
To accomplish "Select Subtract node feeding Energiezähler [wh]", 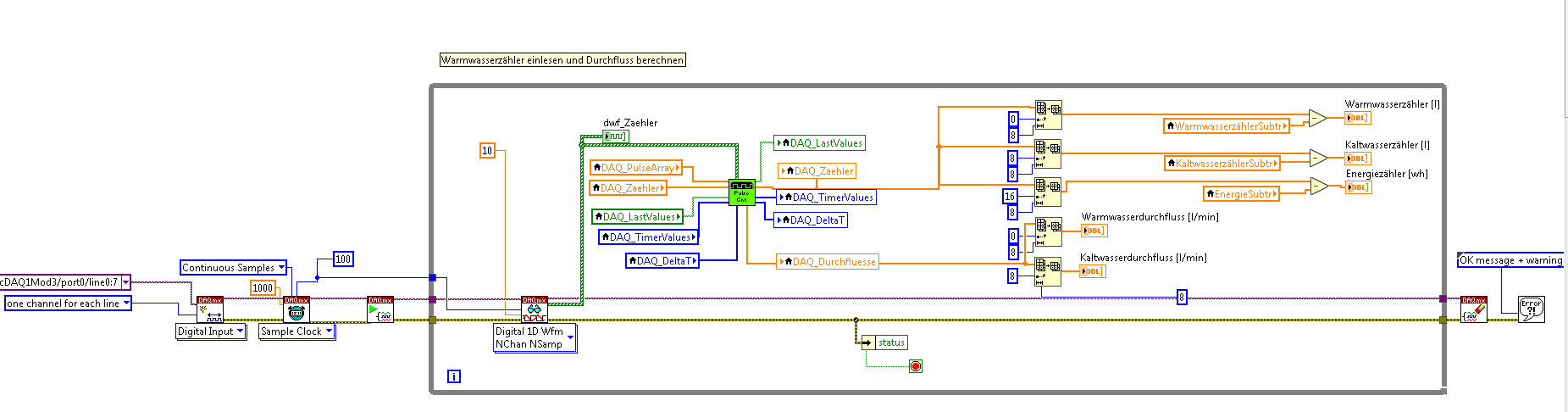I will (x=1319, y=187).
